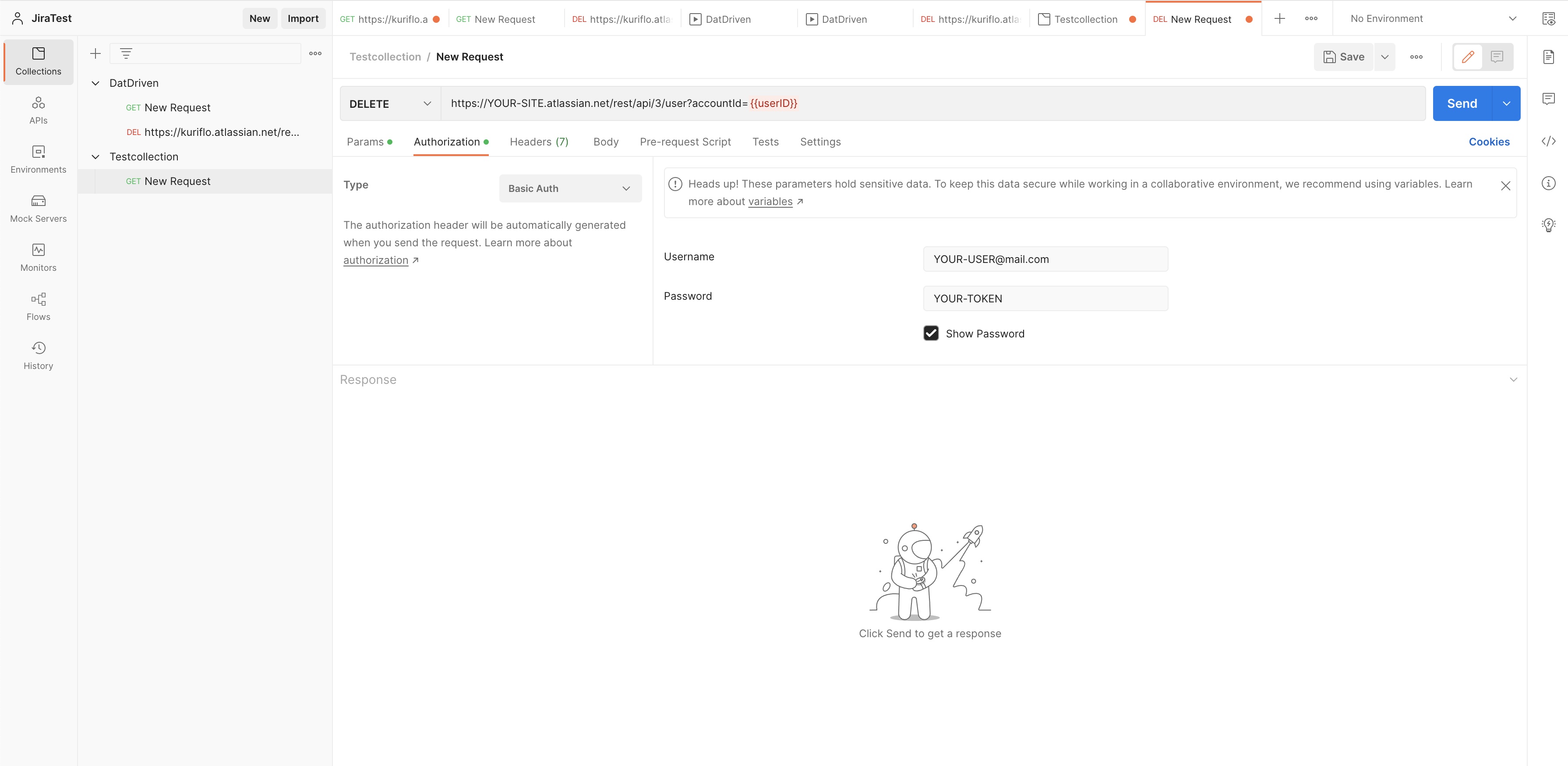Screen dimensions: 1568x766
Task: Uncheck the Show Password checkbox
Action: point(931,333)
